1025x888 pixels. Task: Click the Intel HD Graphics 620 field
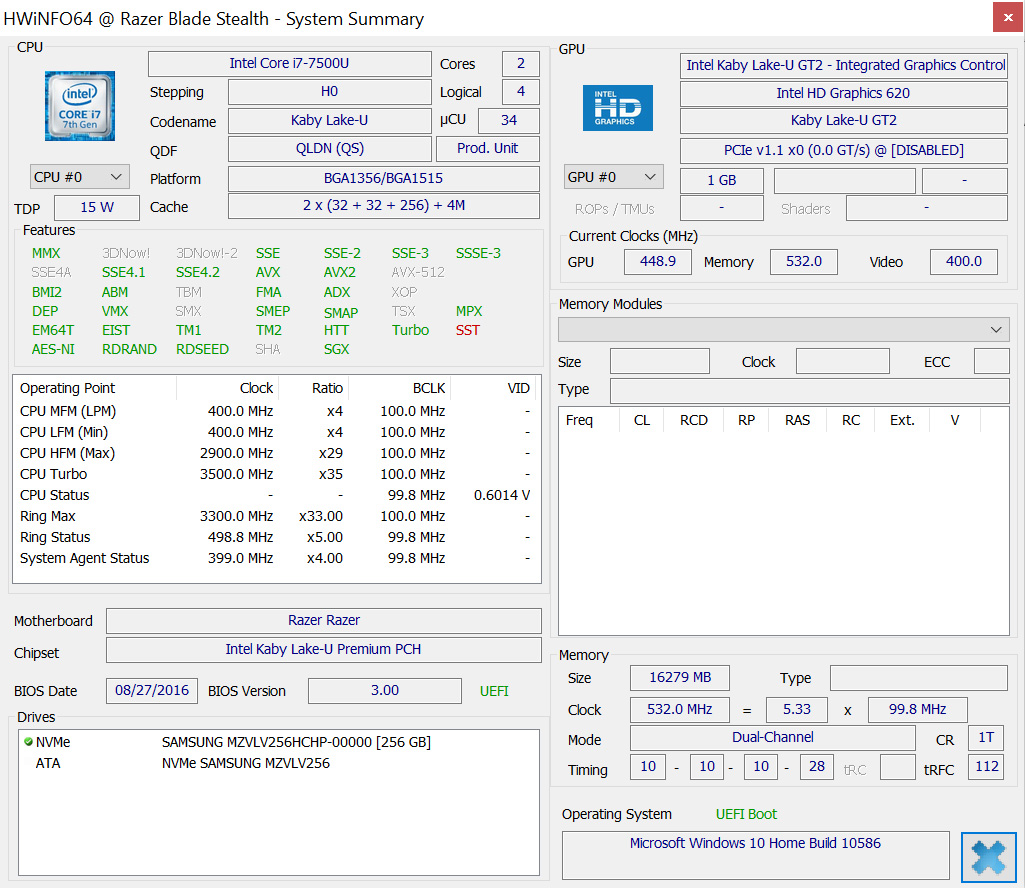click(x=843, y=94)
